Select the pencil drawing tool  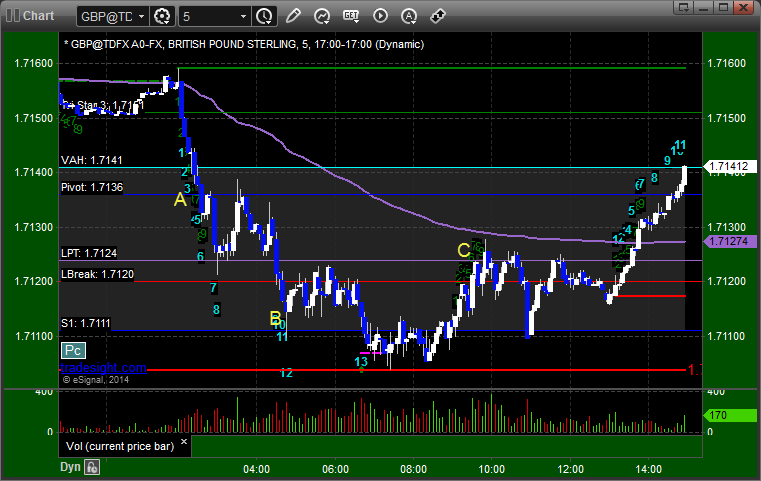(293, 16)
